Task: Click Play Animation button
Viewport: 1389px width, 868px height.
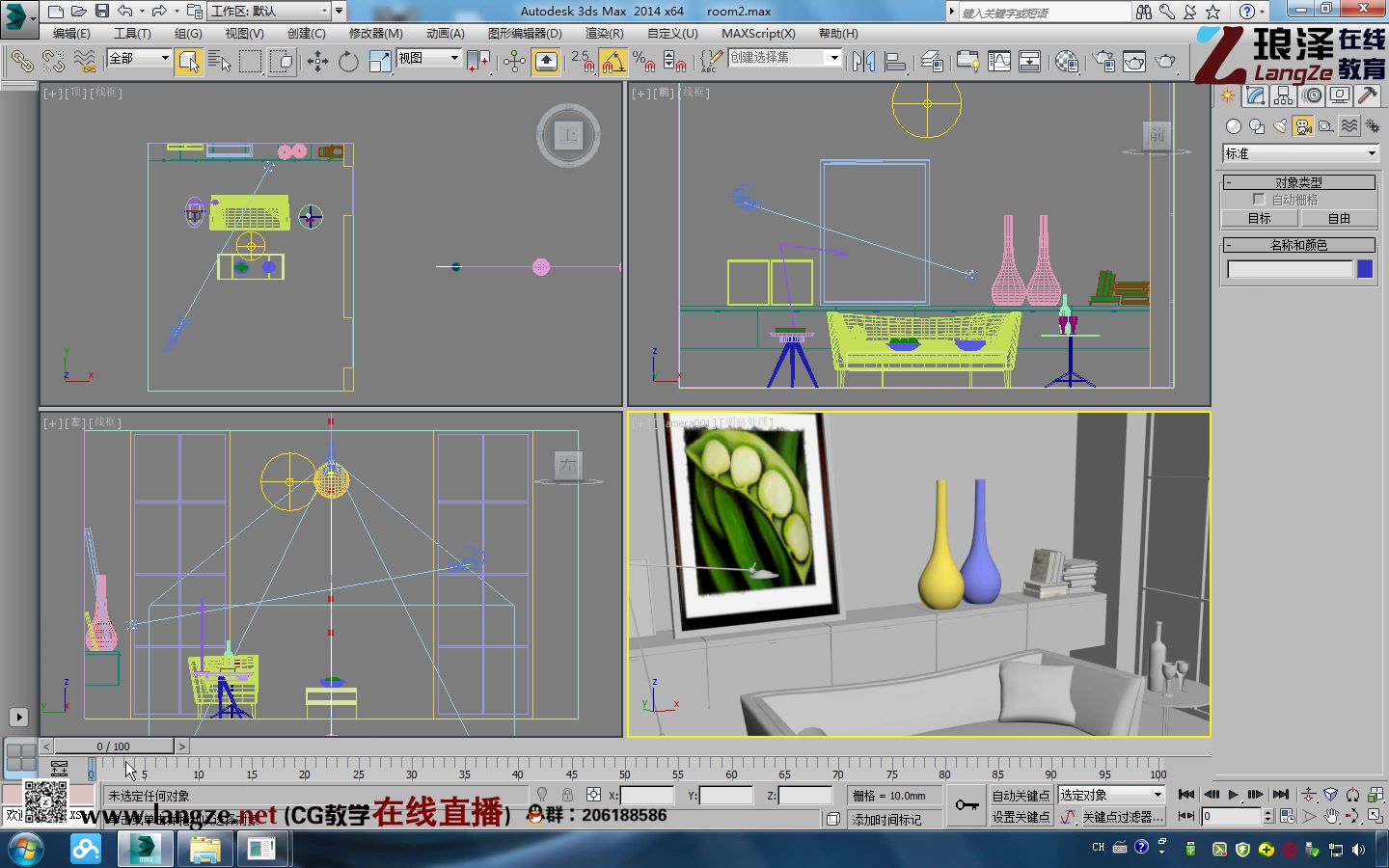Action: (x=1233, y=795)
